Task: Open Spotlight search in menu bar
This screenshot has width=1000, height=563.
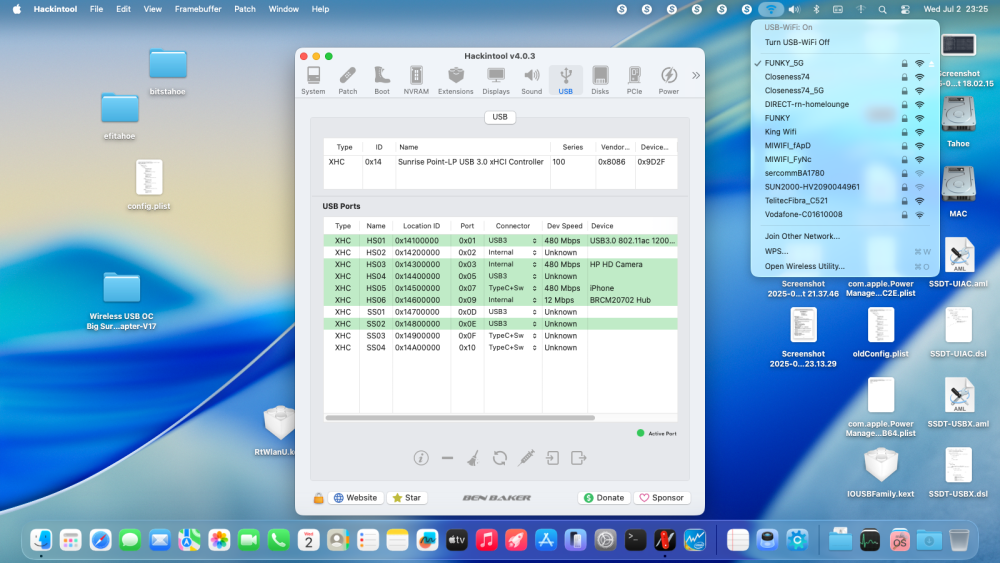Action: (882, 9)
